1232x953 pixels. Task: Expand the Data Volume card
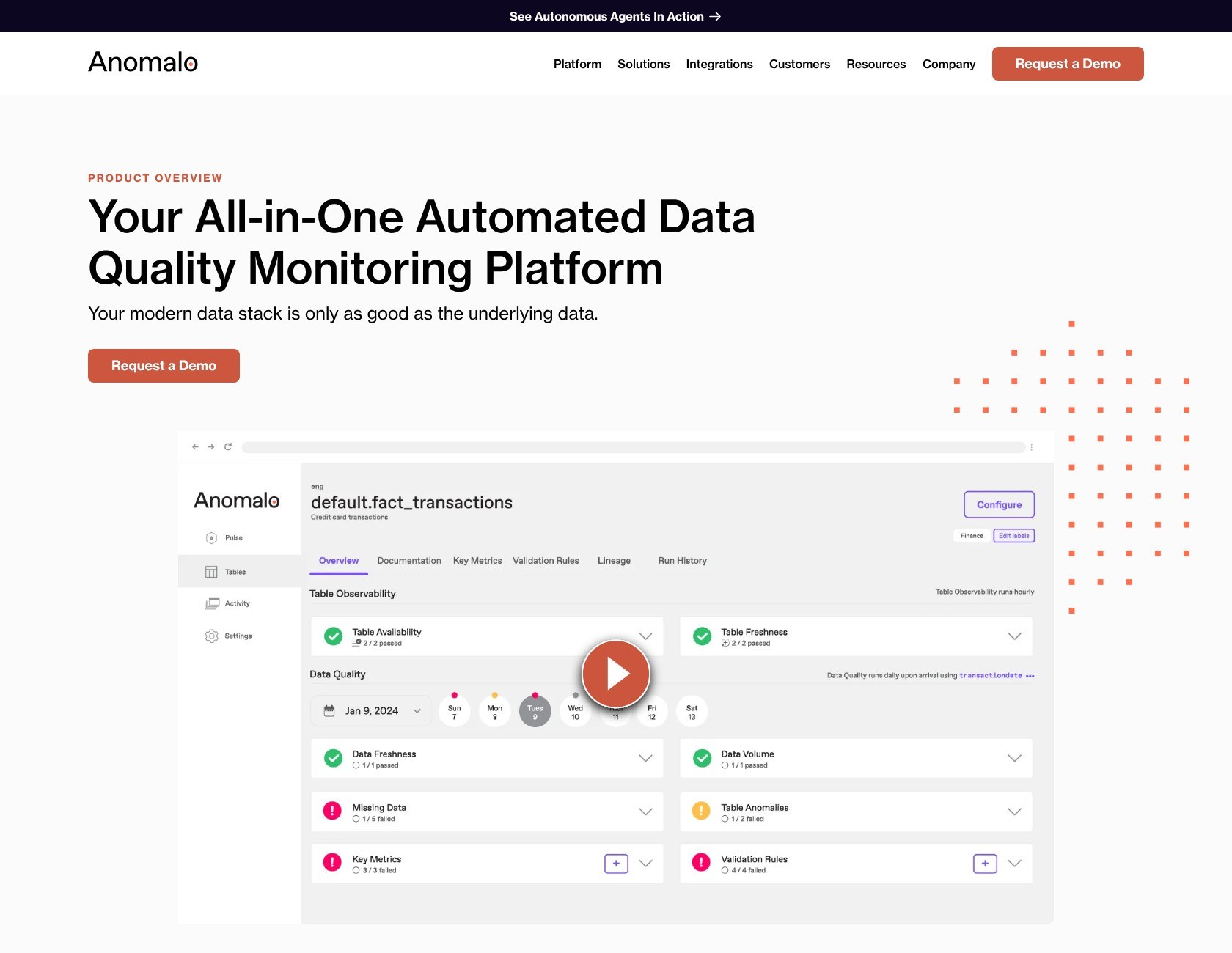coord(1014,758)
